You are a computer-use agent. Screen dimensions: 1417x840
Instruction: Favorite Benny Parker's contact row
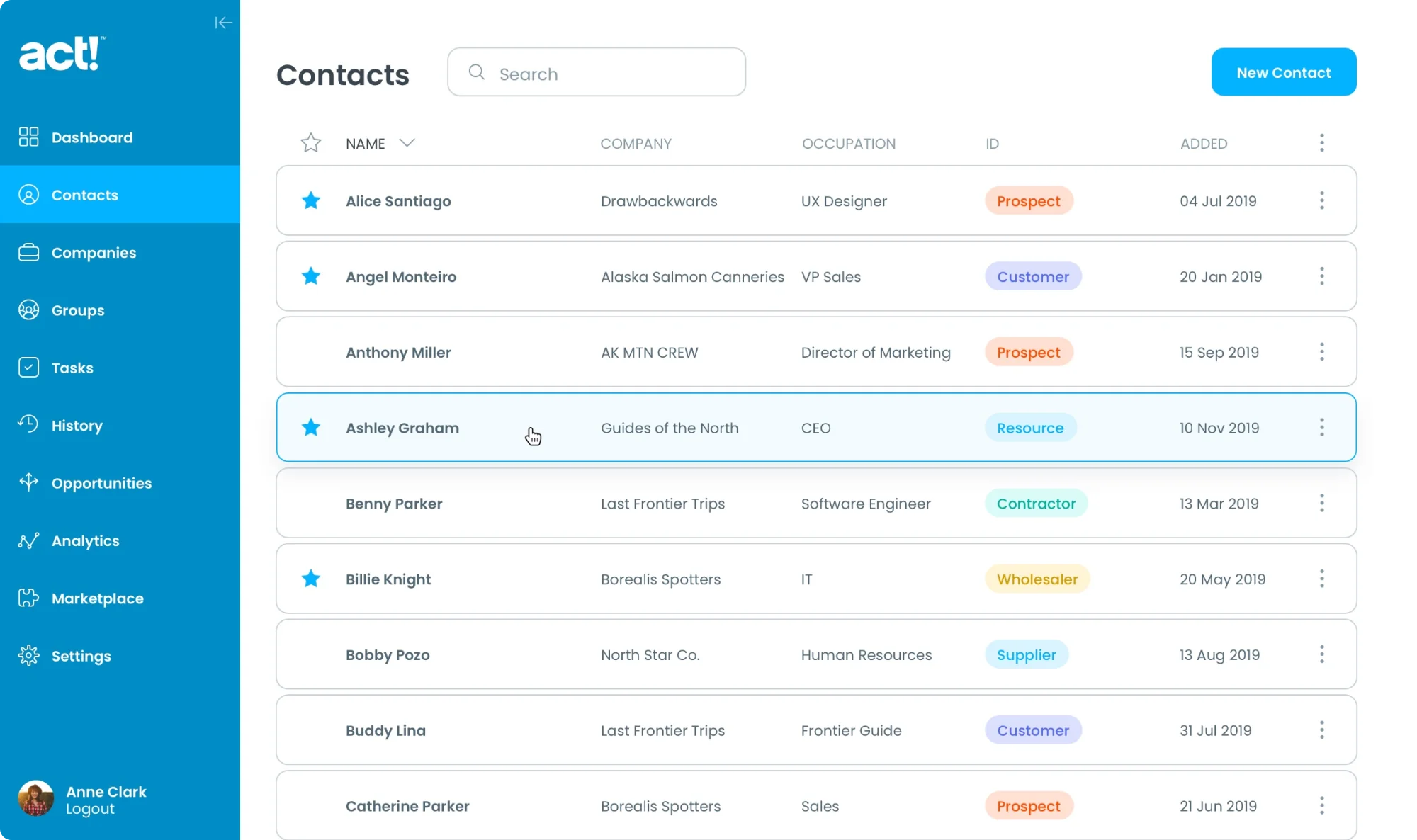coord(310,503)
